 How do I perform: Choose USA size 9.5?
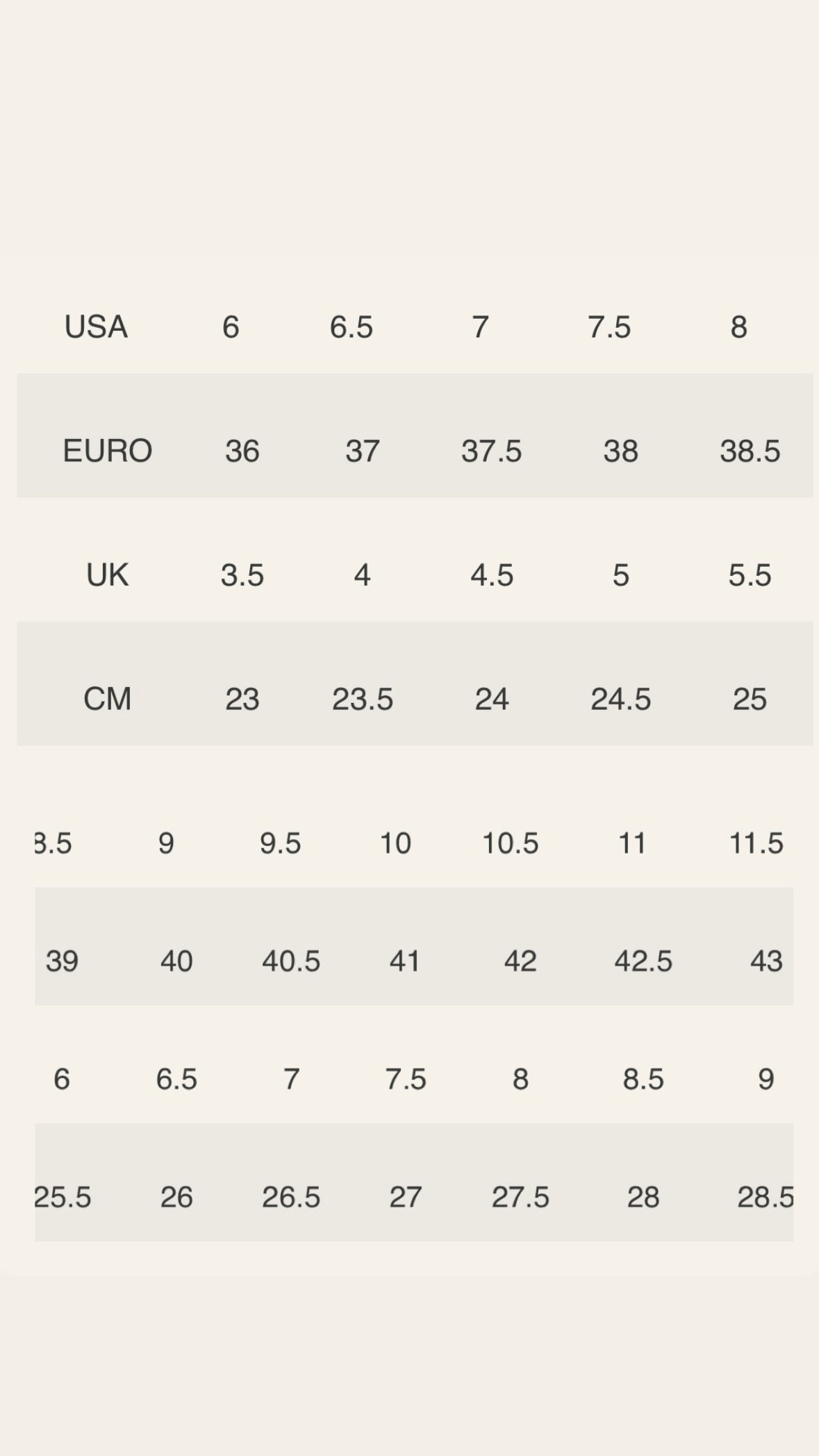280,843
